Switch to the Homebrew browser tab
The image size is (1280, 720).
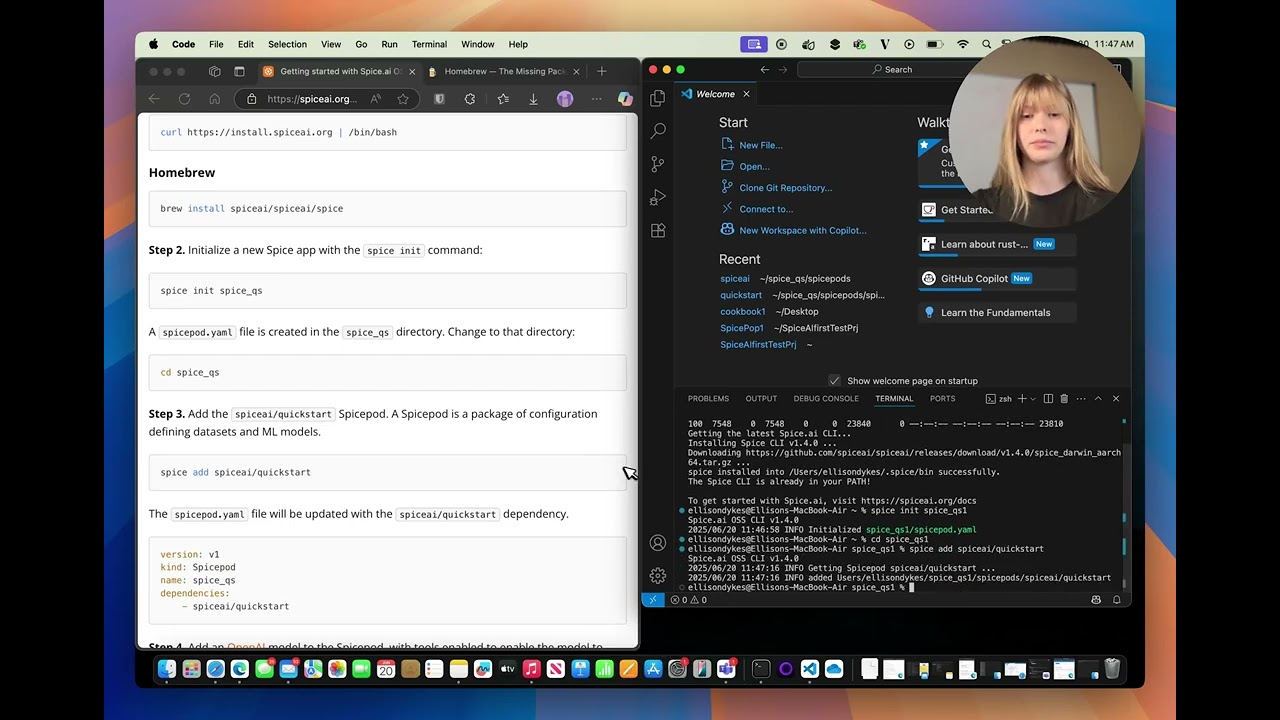pyautogui.click(x=504, y=72)
